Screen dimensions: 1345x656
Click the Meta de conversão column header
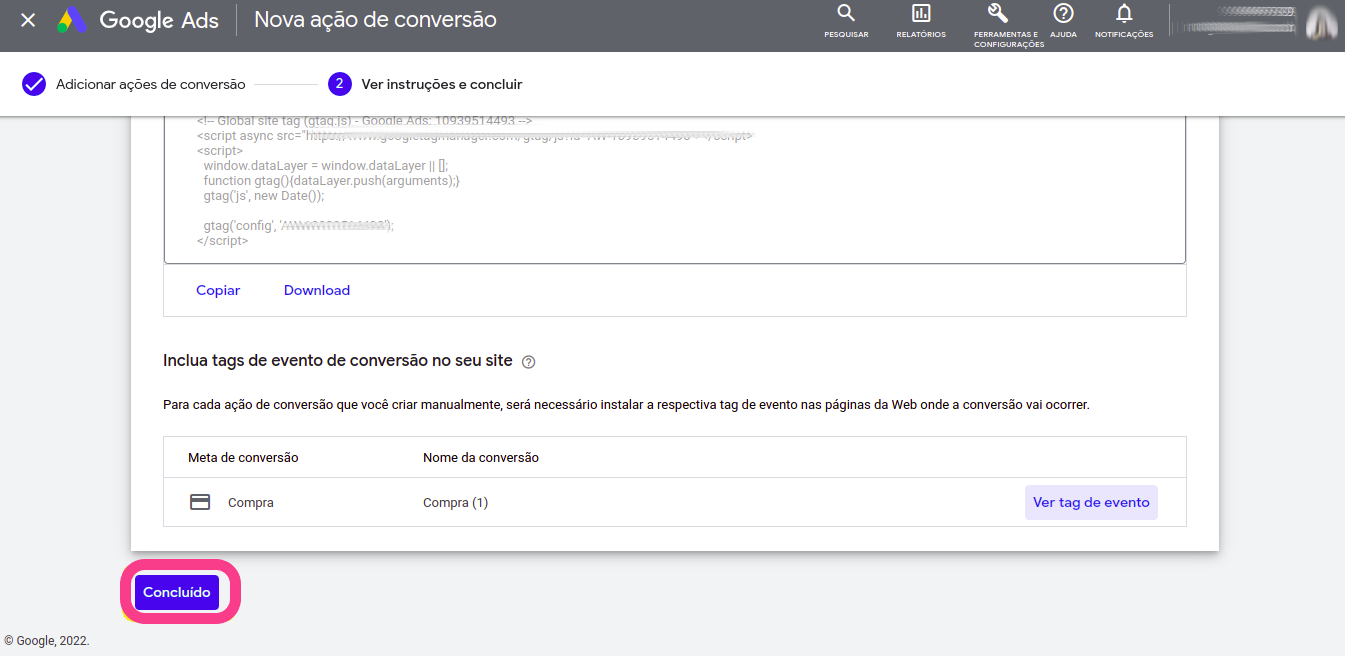[243, 457]
